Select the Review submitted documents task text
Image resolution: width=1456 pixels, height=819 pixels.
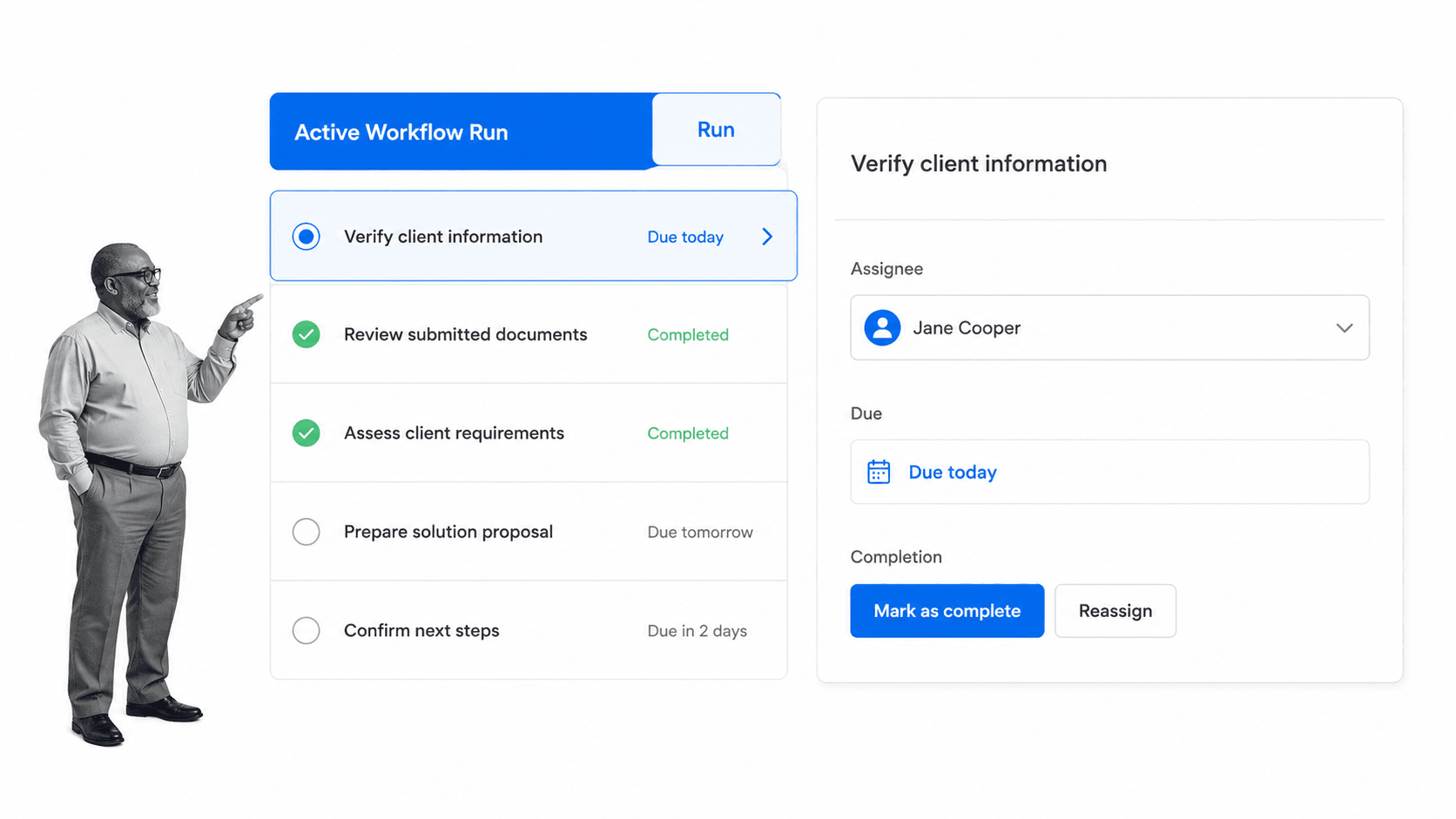[x=465, y=334]
